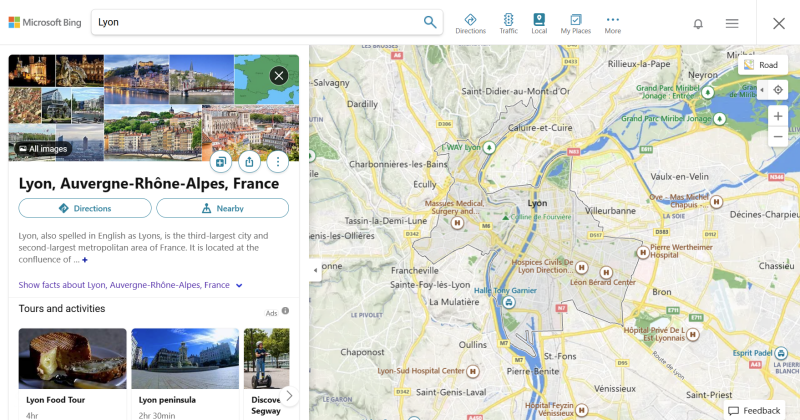Expand the More options menu

[612, 23]
